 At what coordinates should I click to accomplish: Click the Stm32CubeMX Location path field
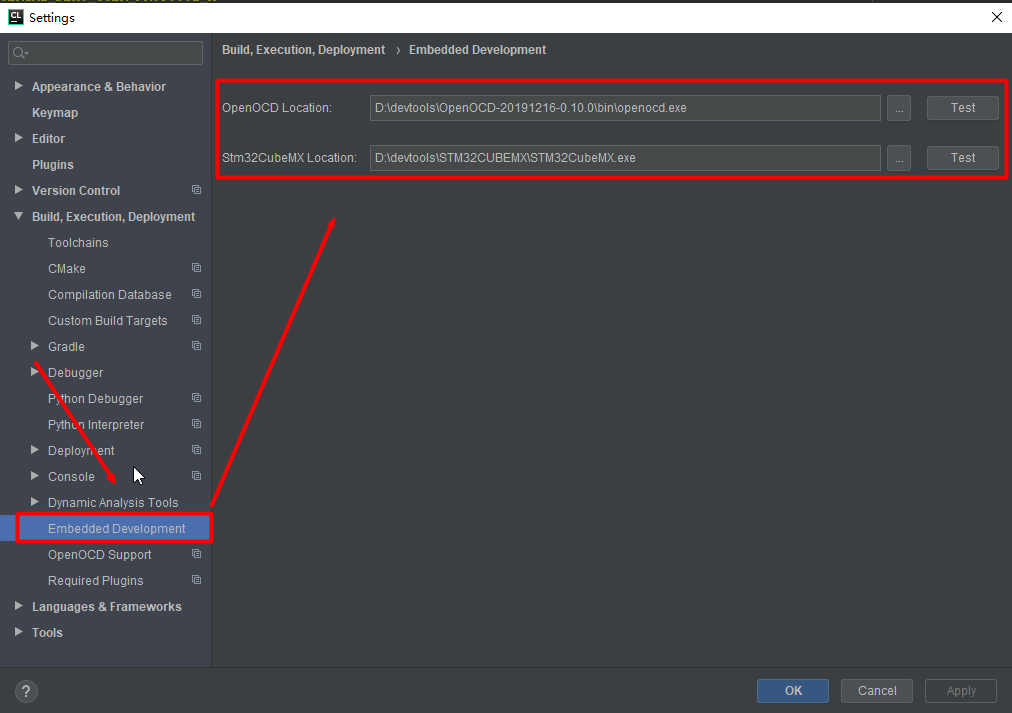[625, 157]
